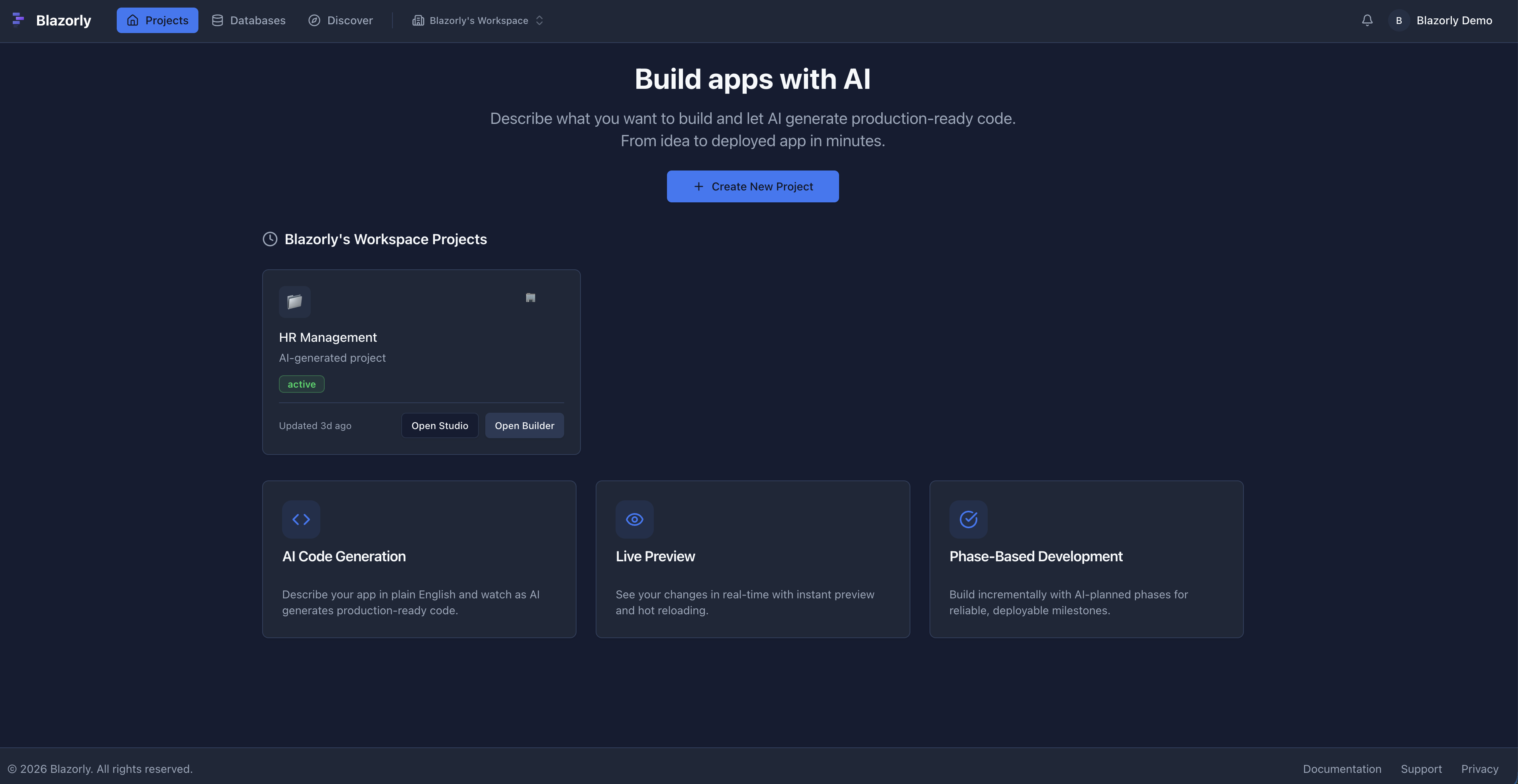Visit the Support footer link
The height and width of the screenshot is (784, 1518).
[1421, 769]
